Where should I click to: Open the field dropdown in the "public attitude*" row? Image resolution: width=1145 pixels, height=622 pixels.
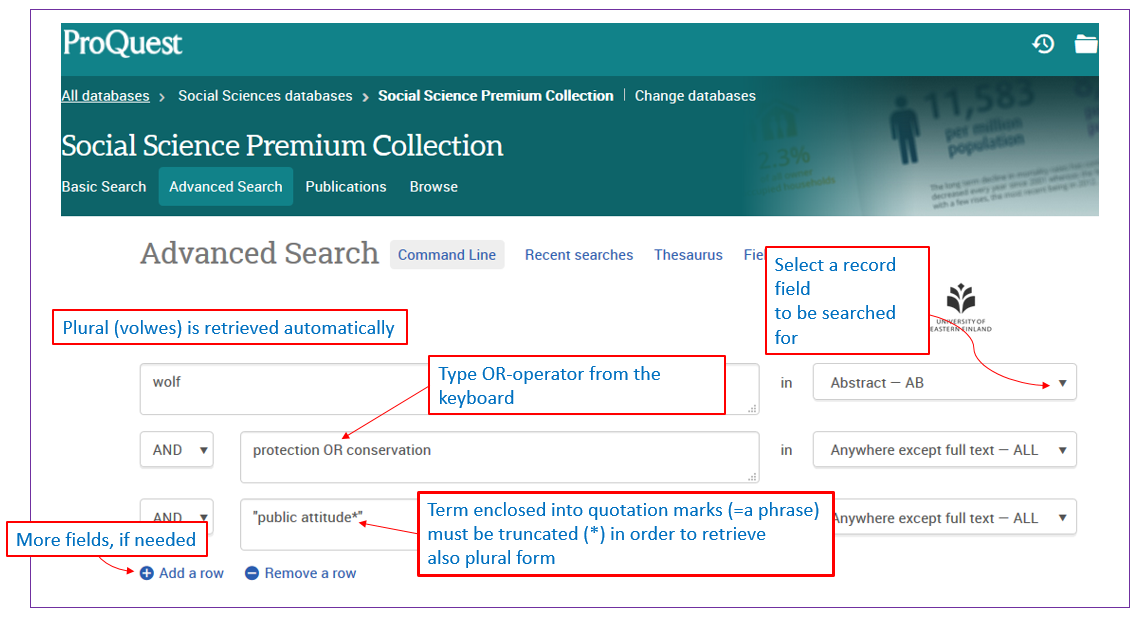point(953,518)
